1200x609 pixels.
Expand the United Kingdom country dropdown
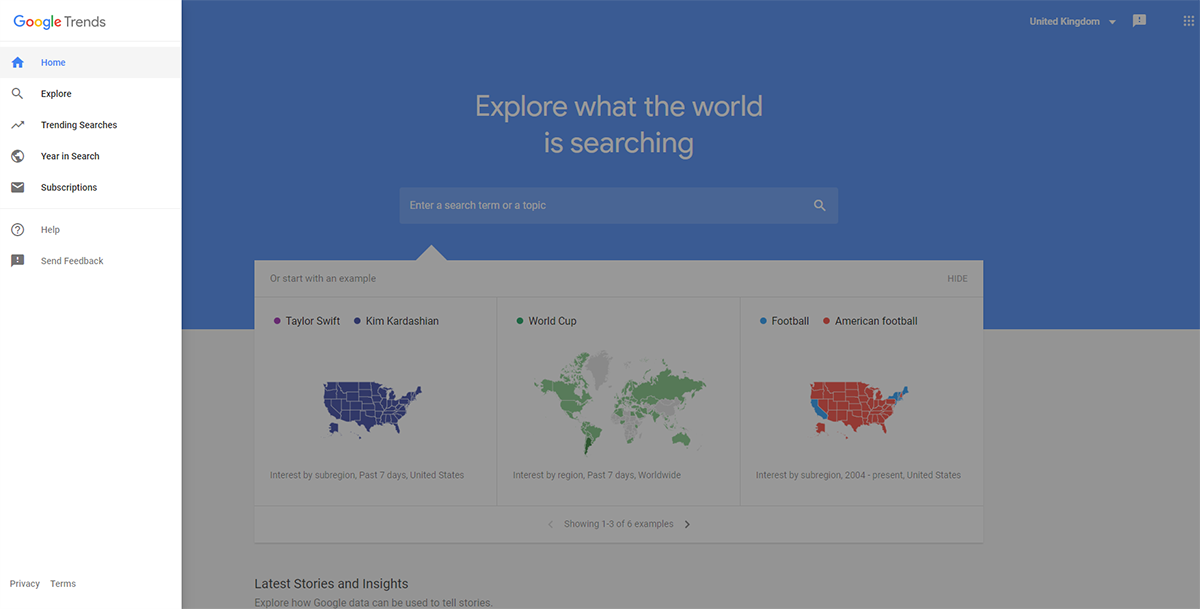click(x=1072, y=21)
